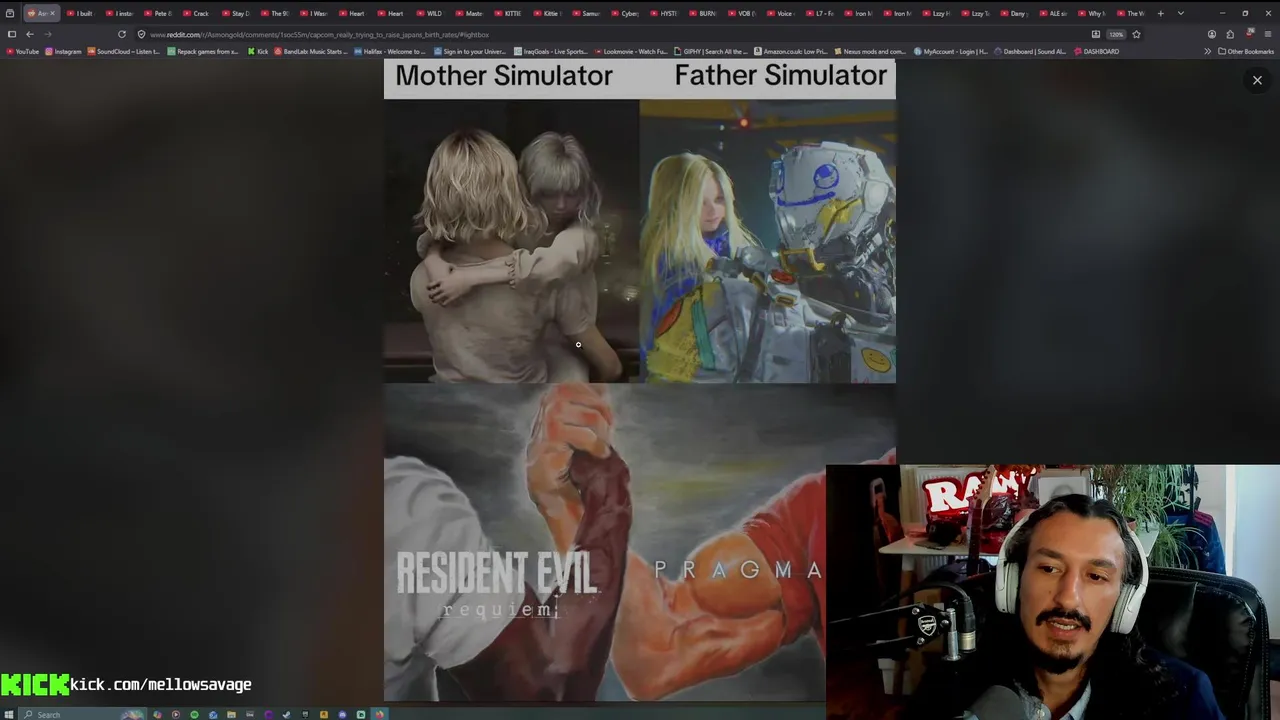Open the Nexus mods bookmark
Image resolution: width=1280 pixels, height=720 pixels.
870,51
